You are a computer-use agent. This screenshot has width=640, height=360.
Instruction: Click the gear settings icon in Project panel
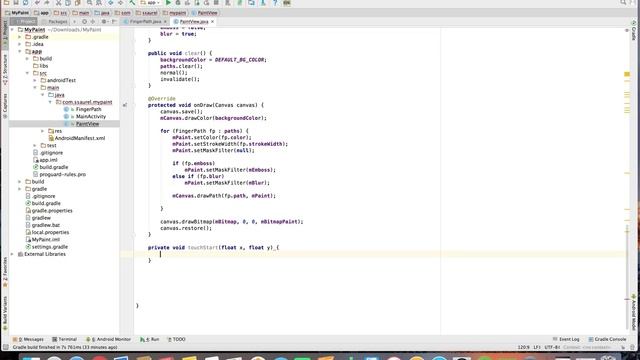tap(104, 21)
